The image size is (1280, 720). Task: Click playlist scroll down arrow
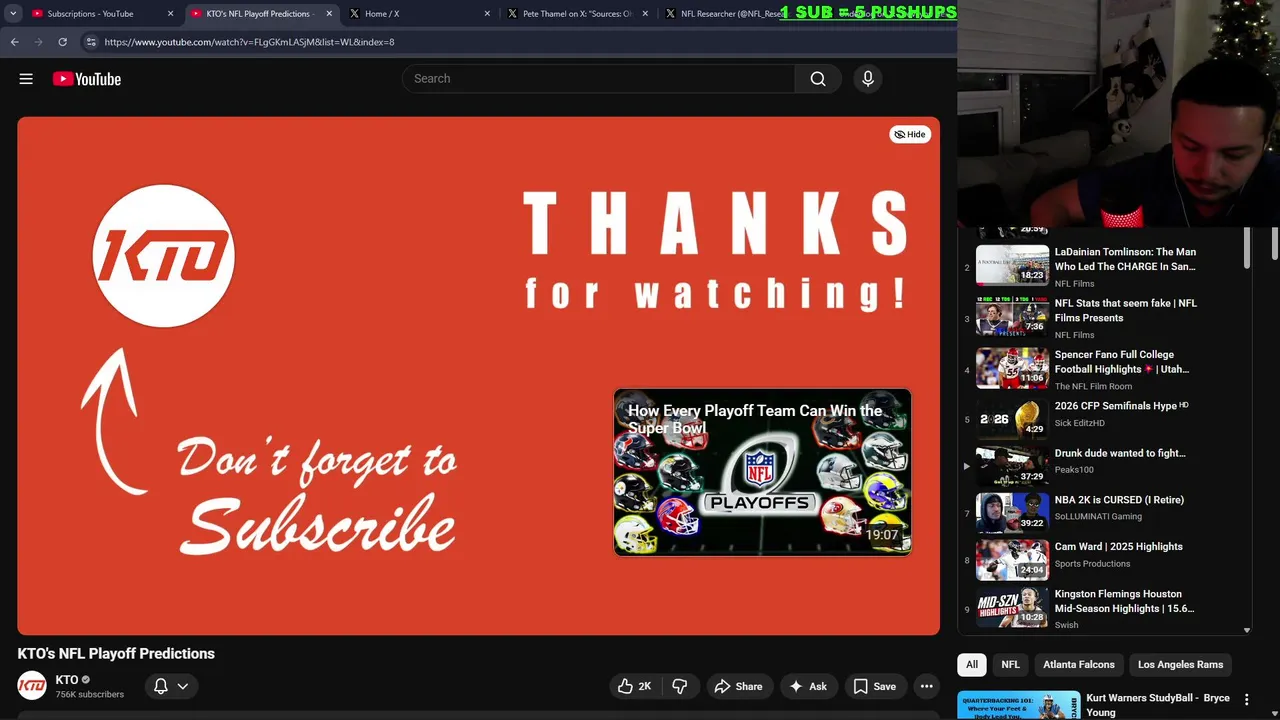click(x=1246, y=630)
